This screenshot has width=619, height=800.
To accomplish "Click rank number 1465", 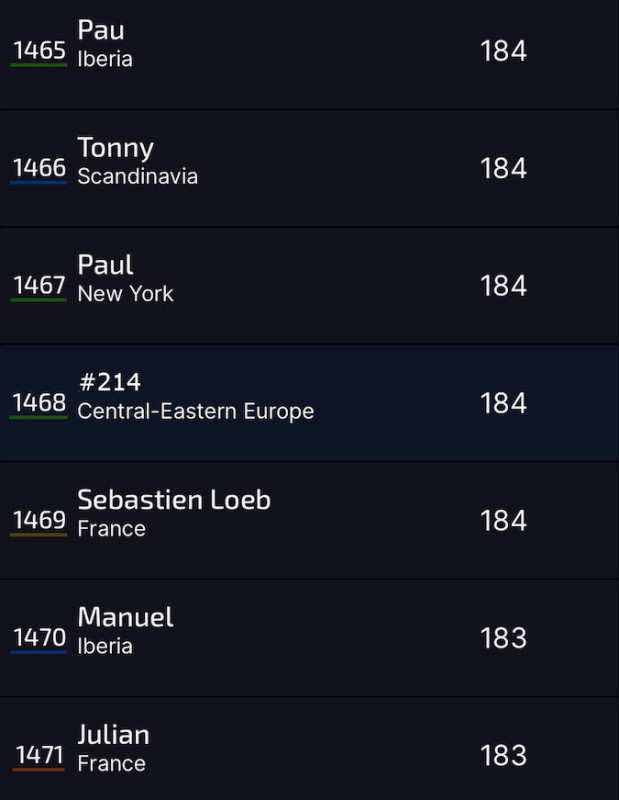I will pos(39,51).
